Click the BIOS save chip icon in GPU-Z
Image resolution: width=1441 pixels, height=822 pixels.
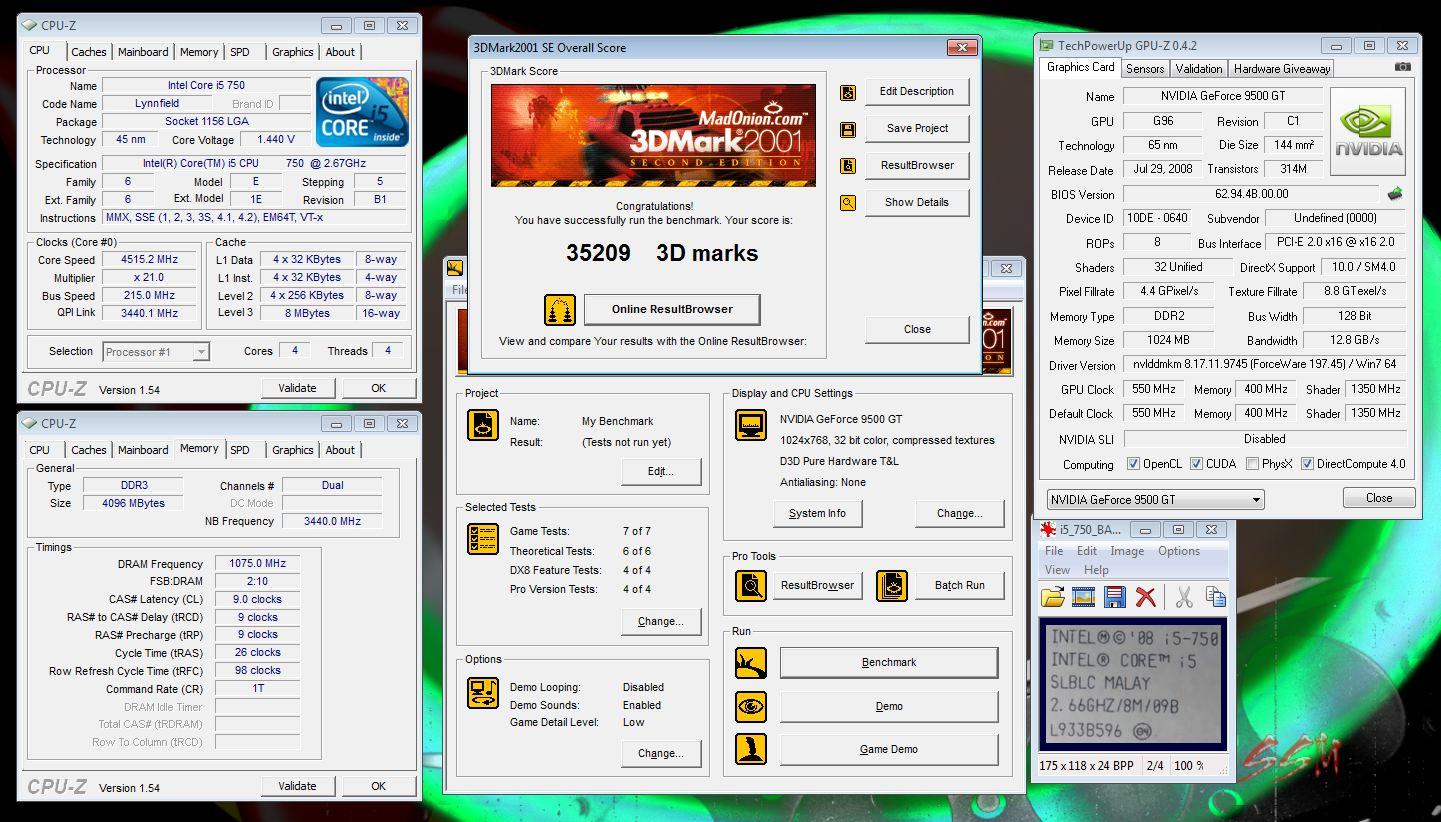pos(1395,193)
